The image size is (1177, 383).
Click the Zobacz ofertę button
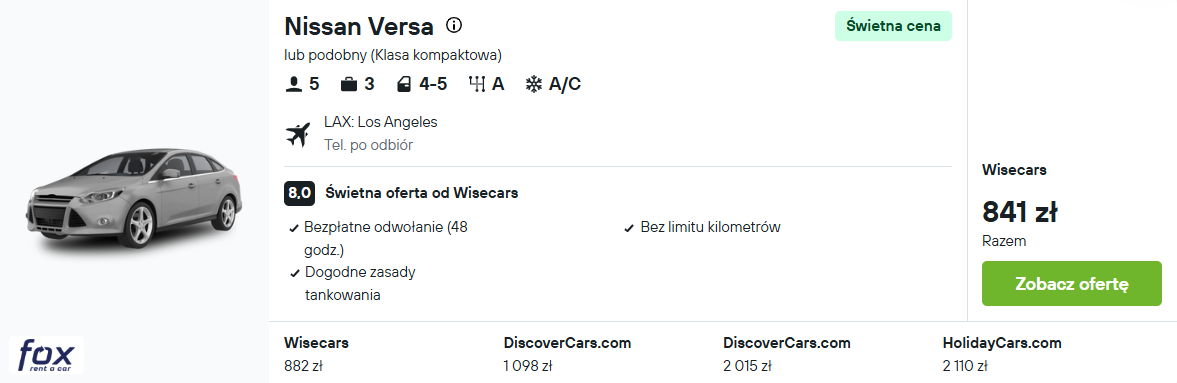[1071, 284]
